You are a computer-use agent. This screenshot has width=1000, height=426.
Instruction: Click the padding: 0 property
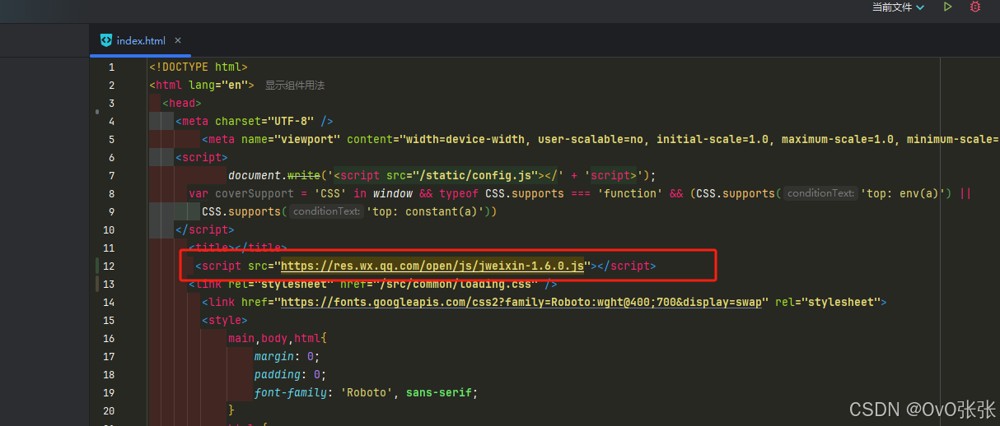coord(290,374)
